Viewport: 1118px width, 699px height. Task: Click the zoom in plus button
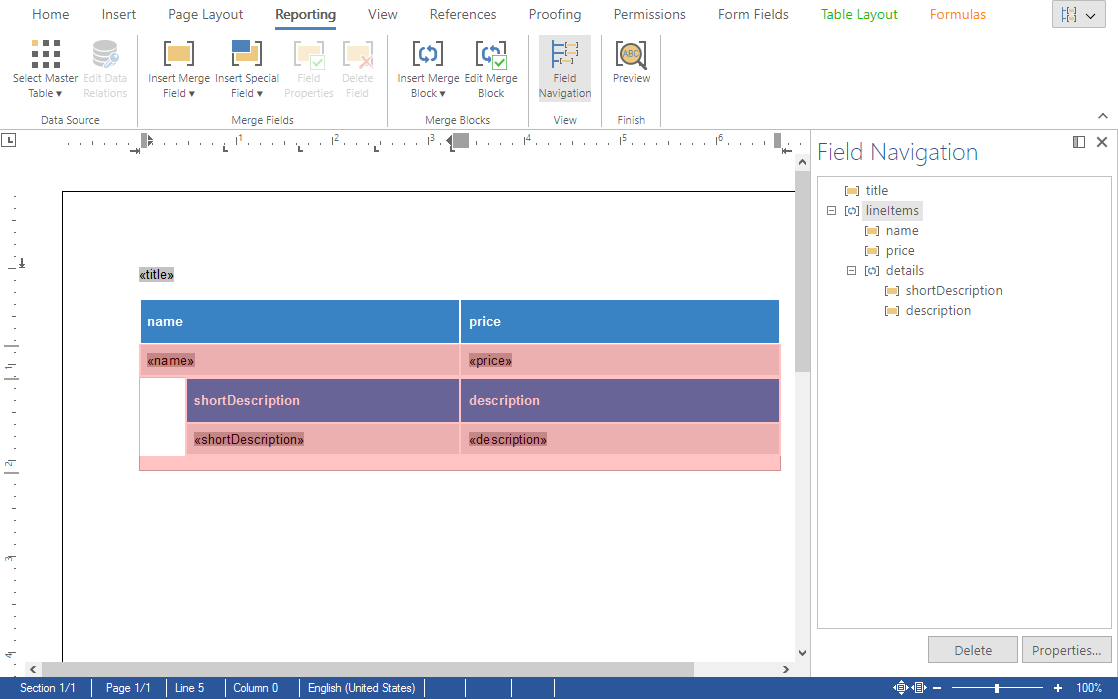(1057, 688)
